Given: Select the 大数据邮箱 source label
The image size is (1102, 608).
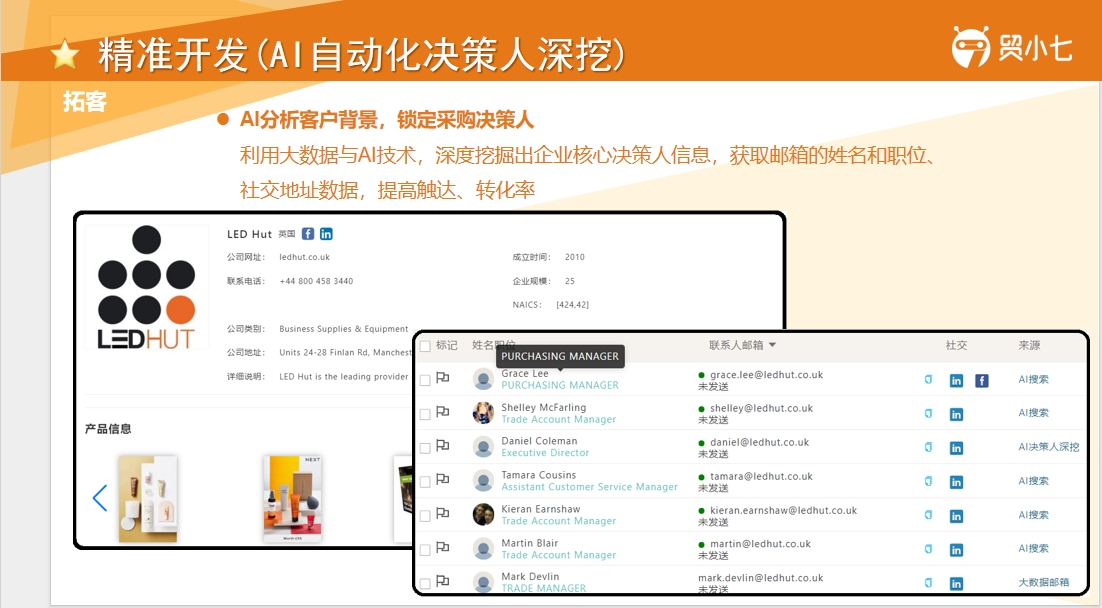Looking at the screenshot, I should pos(1044,582).
